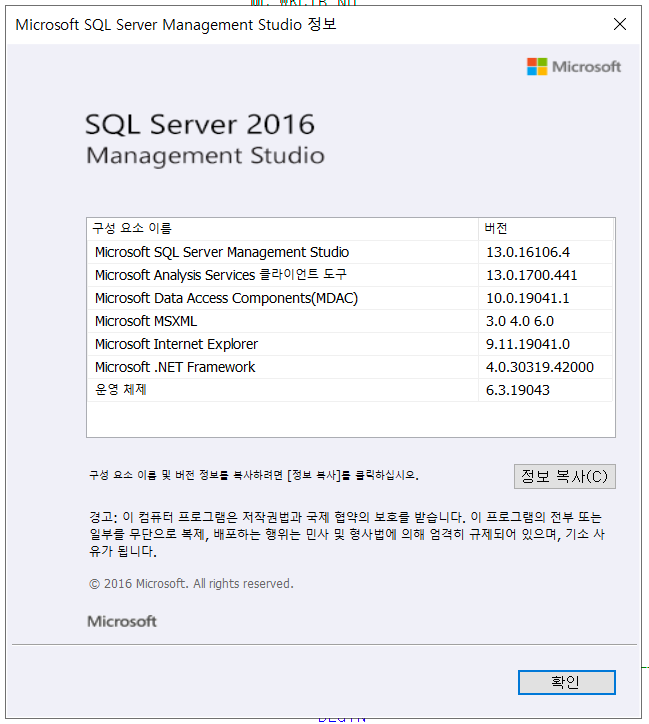This screenshot has height=724, width=649.
Task: Close the Management Studio 정보 dialog
Action: 619,24
